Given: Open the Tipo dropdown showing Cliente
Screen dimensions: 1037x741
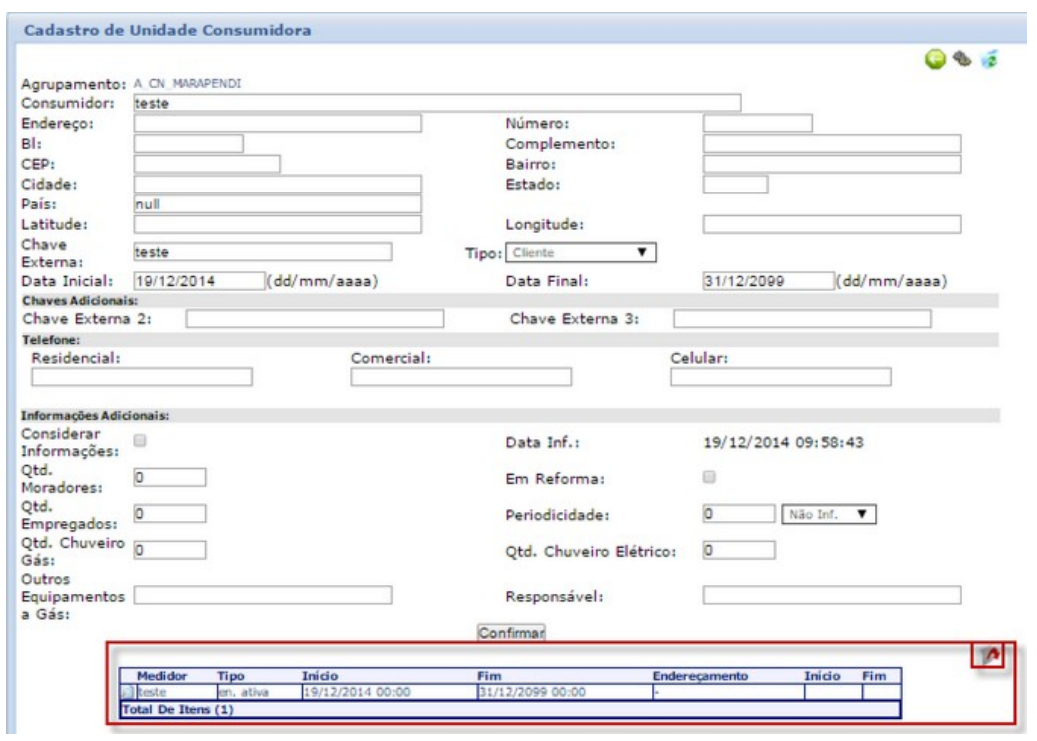Looking at the screenshot, I should pos(580,253).
